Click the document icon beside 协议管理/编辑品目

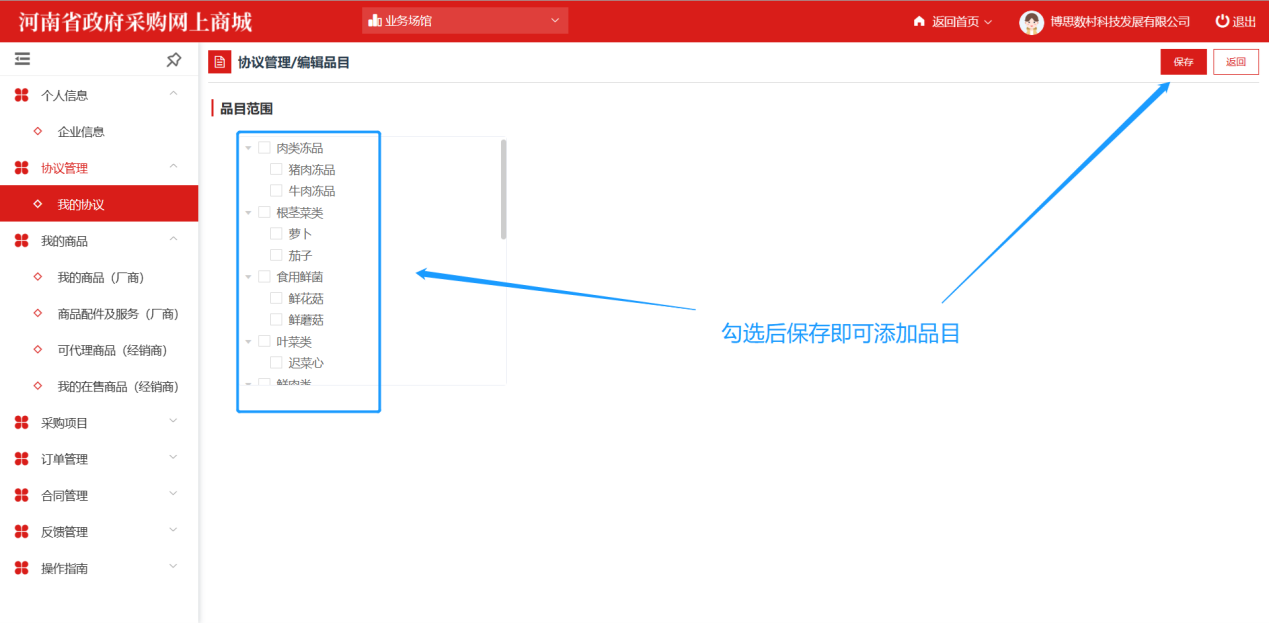point(219,62)
